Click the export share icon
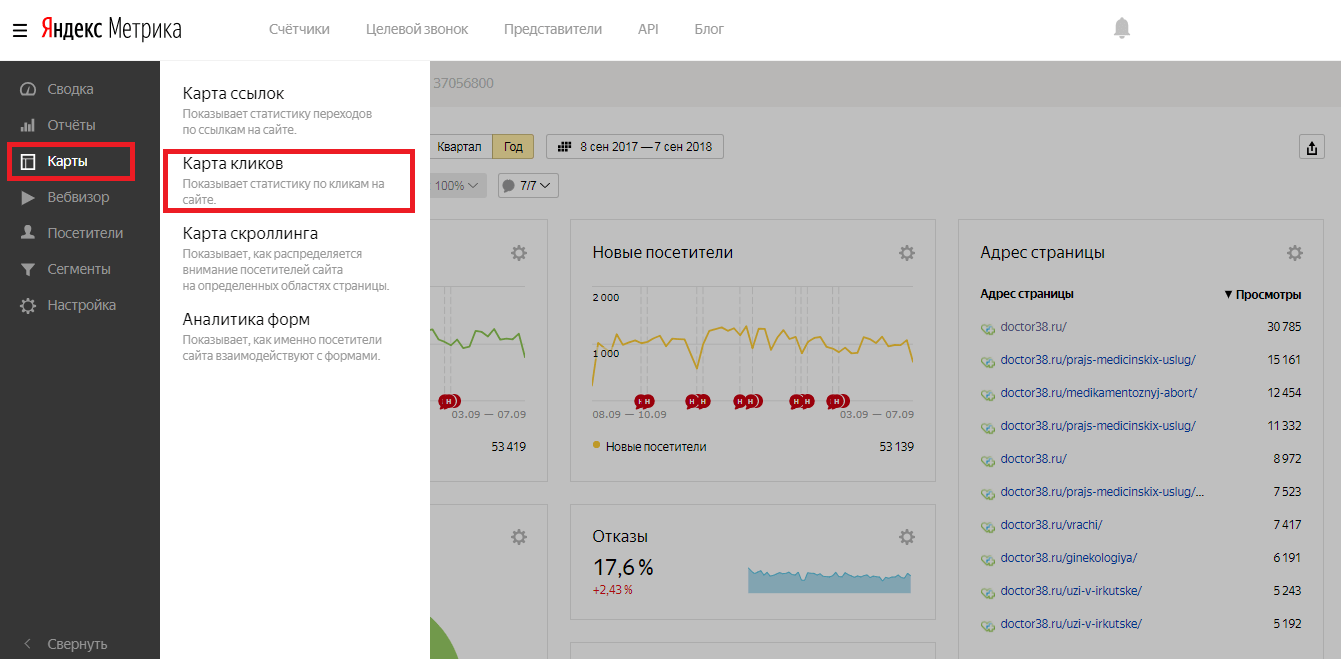This screenshot has width=1341, height=659. tap(1311, 147)
